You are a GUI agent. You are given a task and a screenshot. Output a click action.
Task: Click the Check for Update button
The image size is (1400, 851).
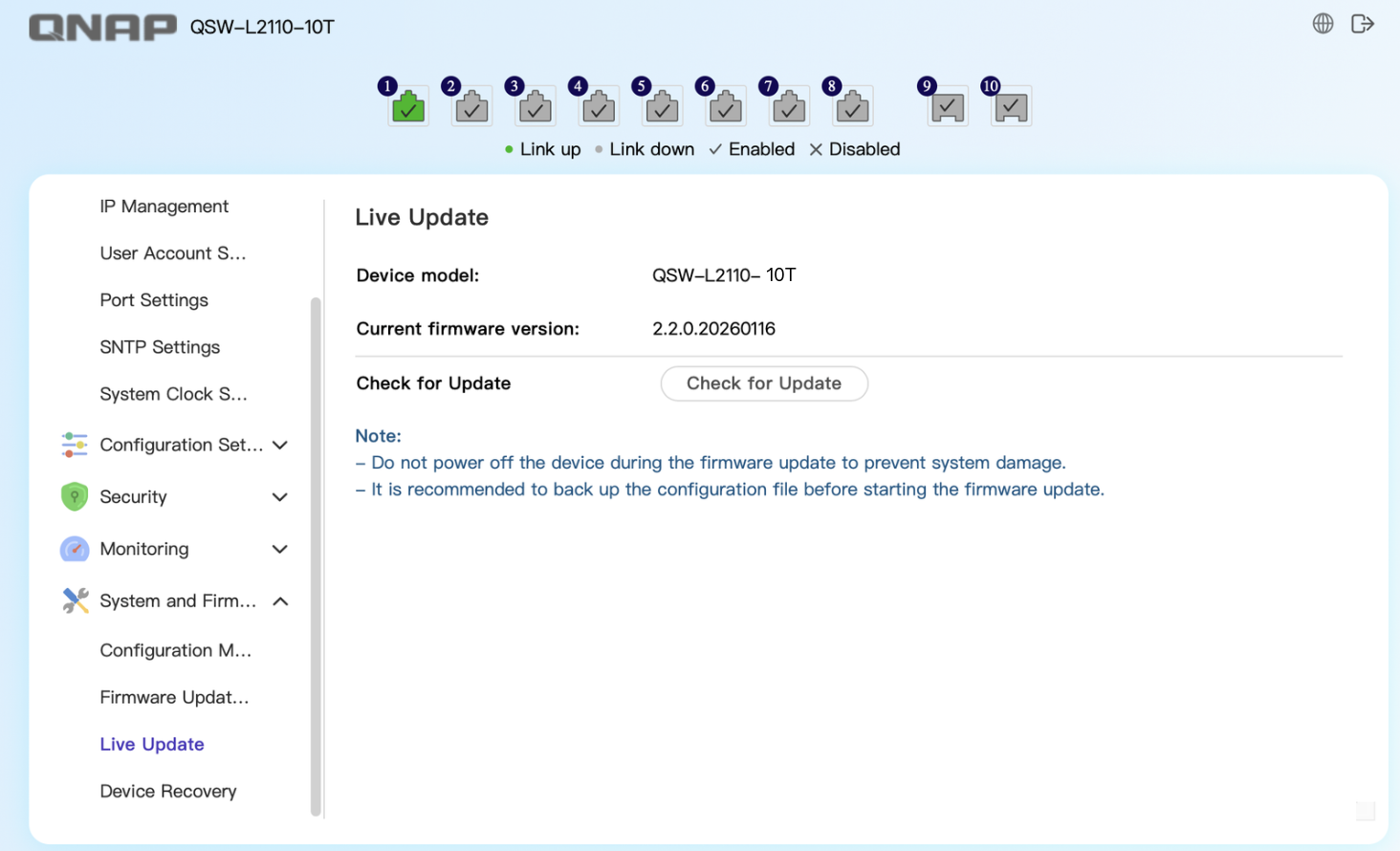coord(763,382)
